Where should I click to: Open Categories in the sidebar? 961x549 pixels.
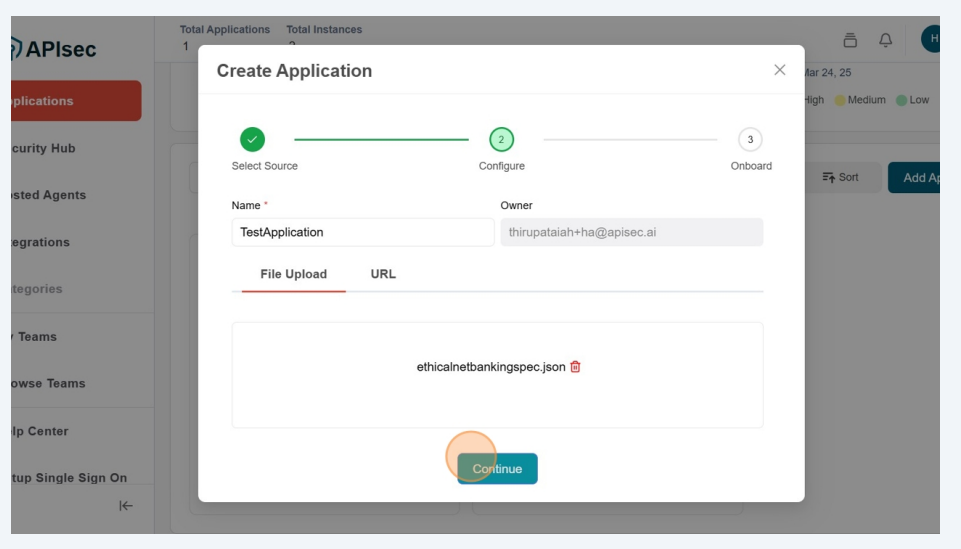click(37, 289)
